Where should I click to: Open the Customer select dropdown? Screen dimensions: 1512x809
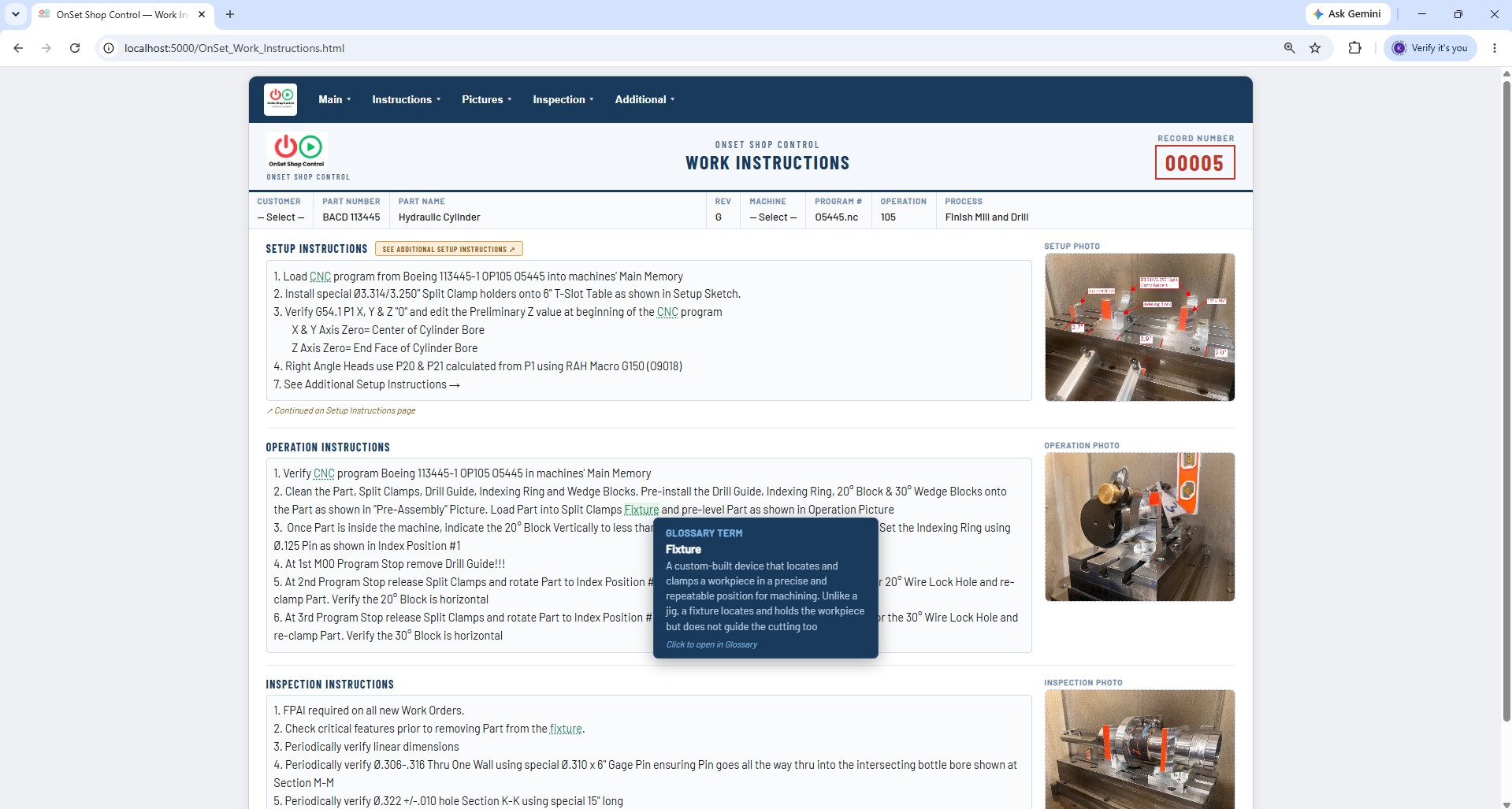coord(280,217)
